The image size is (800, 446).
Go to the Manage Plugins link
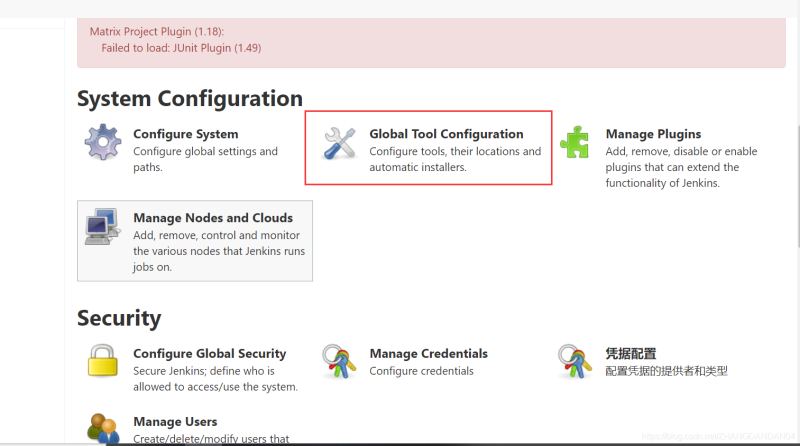(653, 134)
